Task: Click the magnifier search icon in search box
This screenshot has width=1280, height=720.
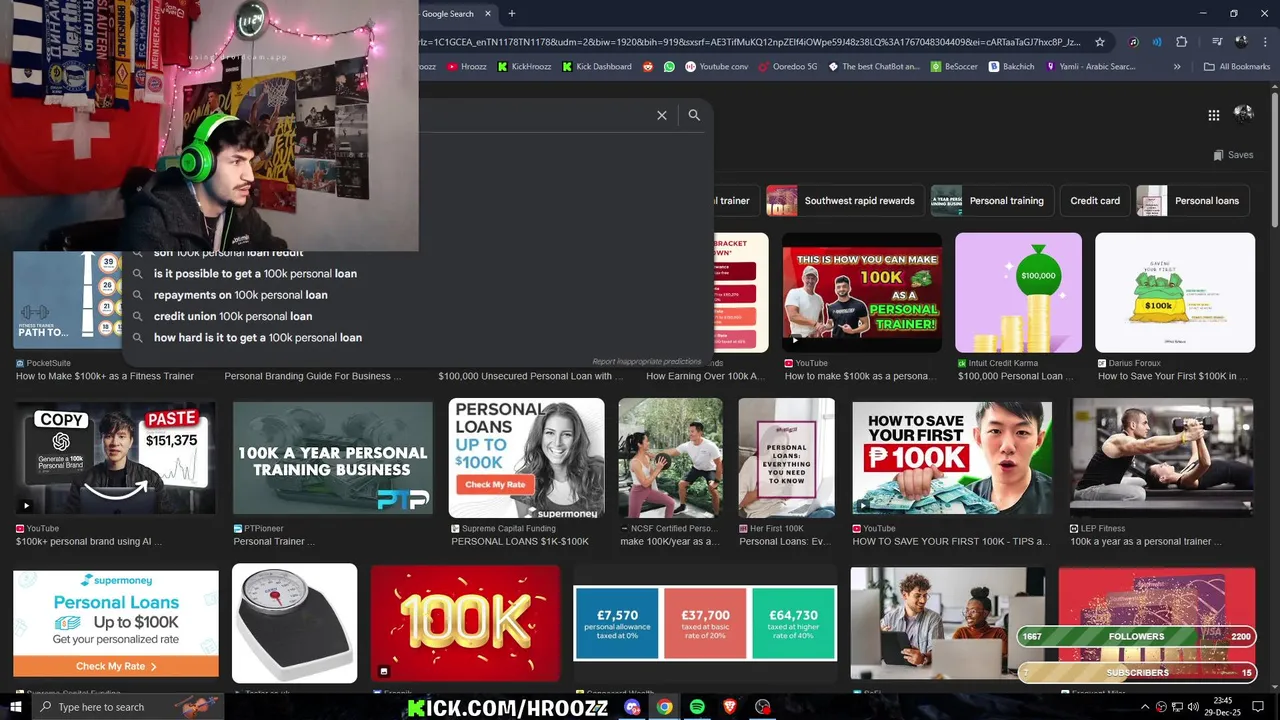Action: point(694,115)
